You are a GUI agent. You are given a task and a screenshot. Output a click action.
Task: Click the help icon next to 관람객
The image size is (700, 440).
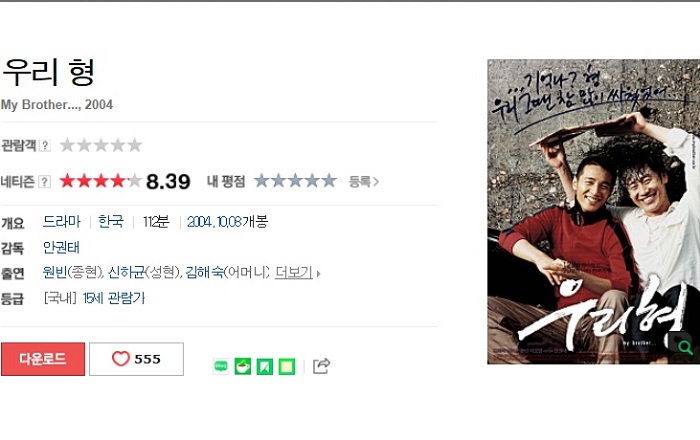pos(45,145)
